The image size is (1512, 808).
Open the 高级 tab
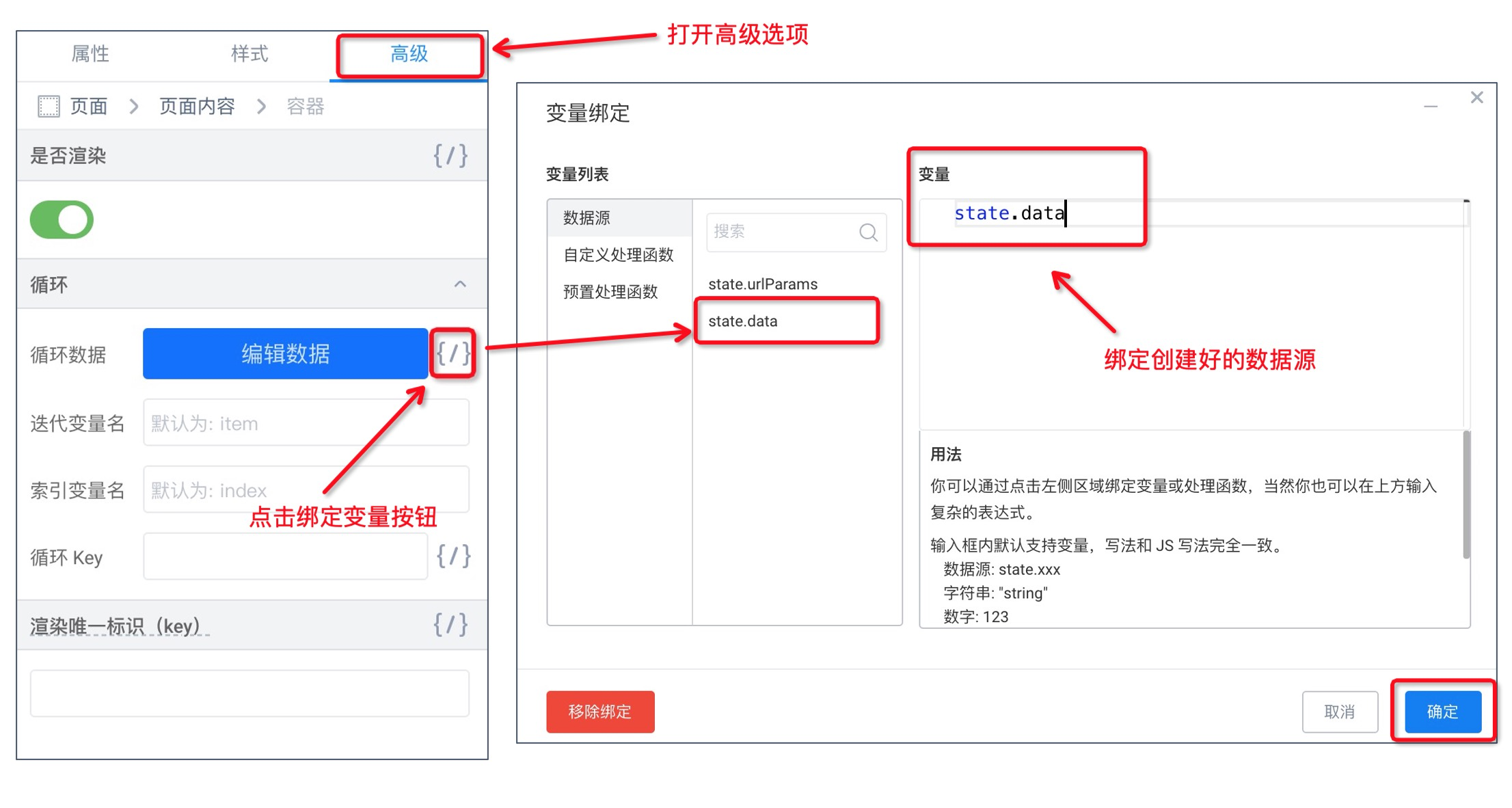coord(409,54)
